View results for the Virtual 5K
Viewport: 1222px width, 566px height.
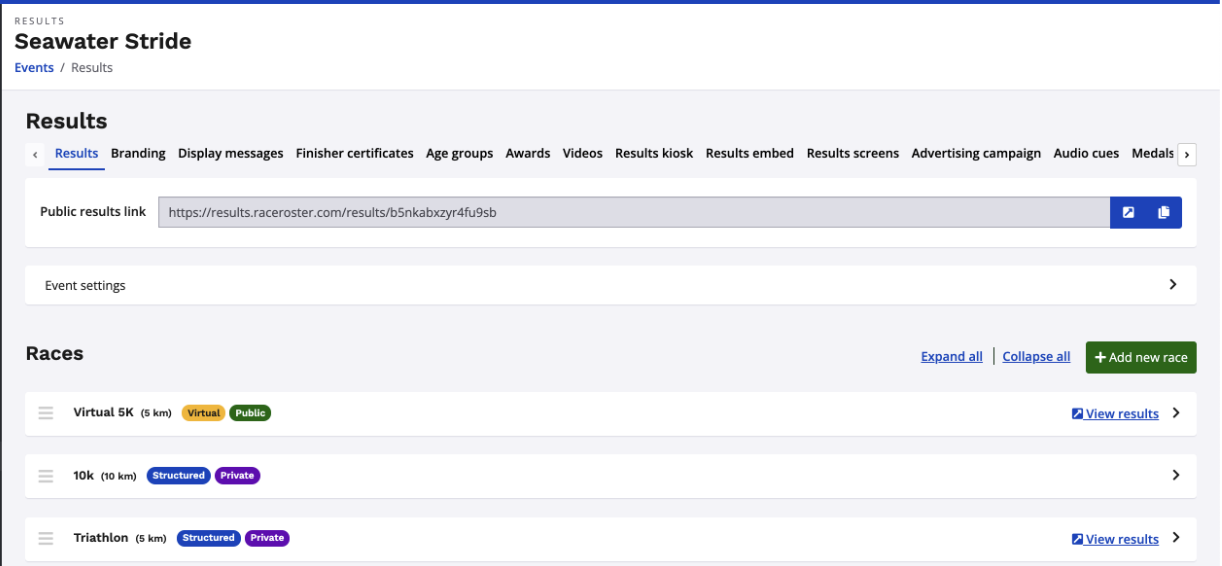(1115, 414)
